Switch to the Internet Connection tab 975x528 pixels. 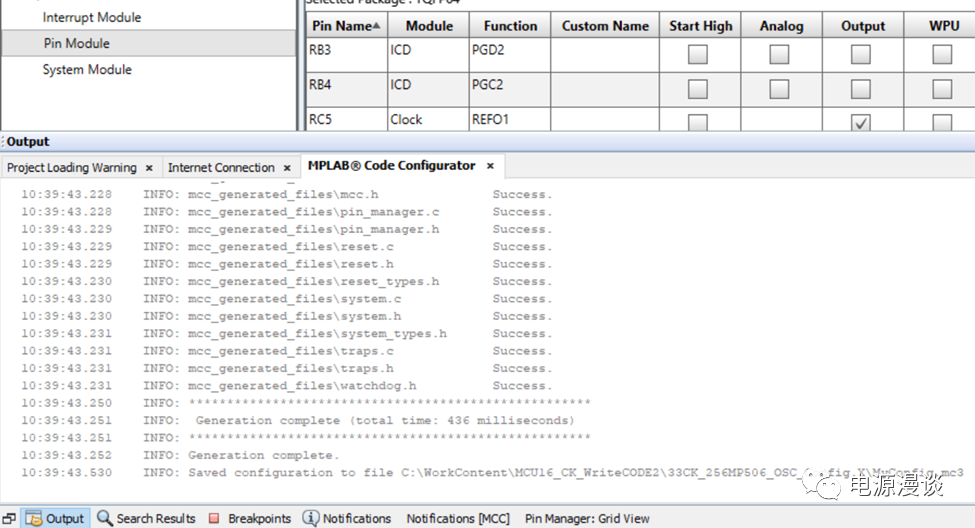pyautogui.click(x=221, y=167)
